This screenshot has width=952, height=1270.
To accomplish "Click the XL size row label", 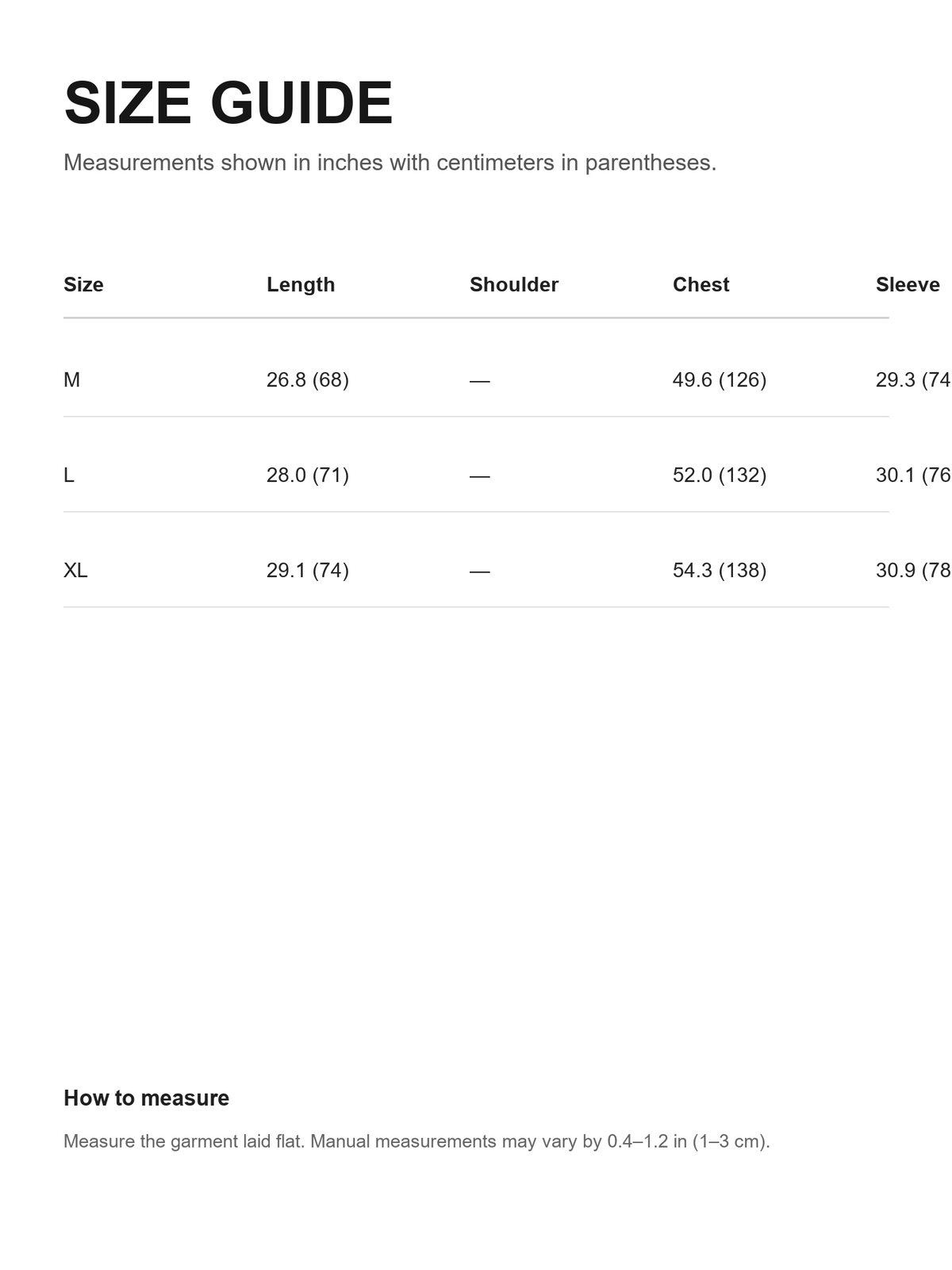I will (x=75, y=571).
